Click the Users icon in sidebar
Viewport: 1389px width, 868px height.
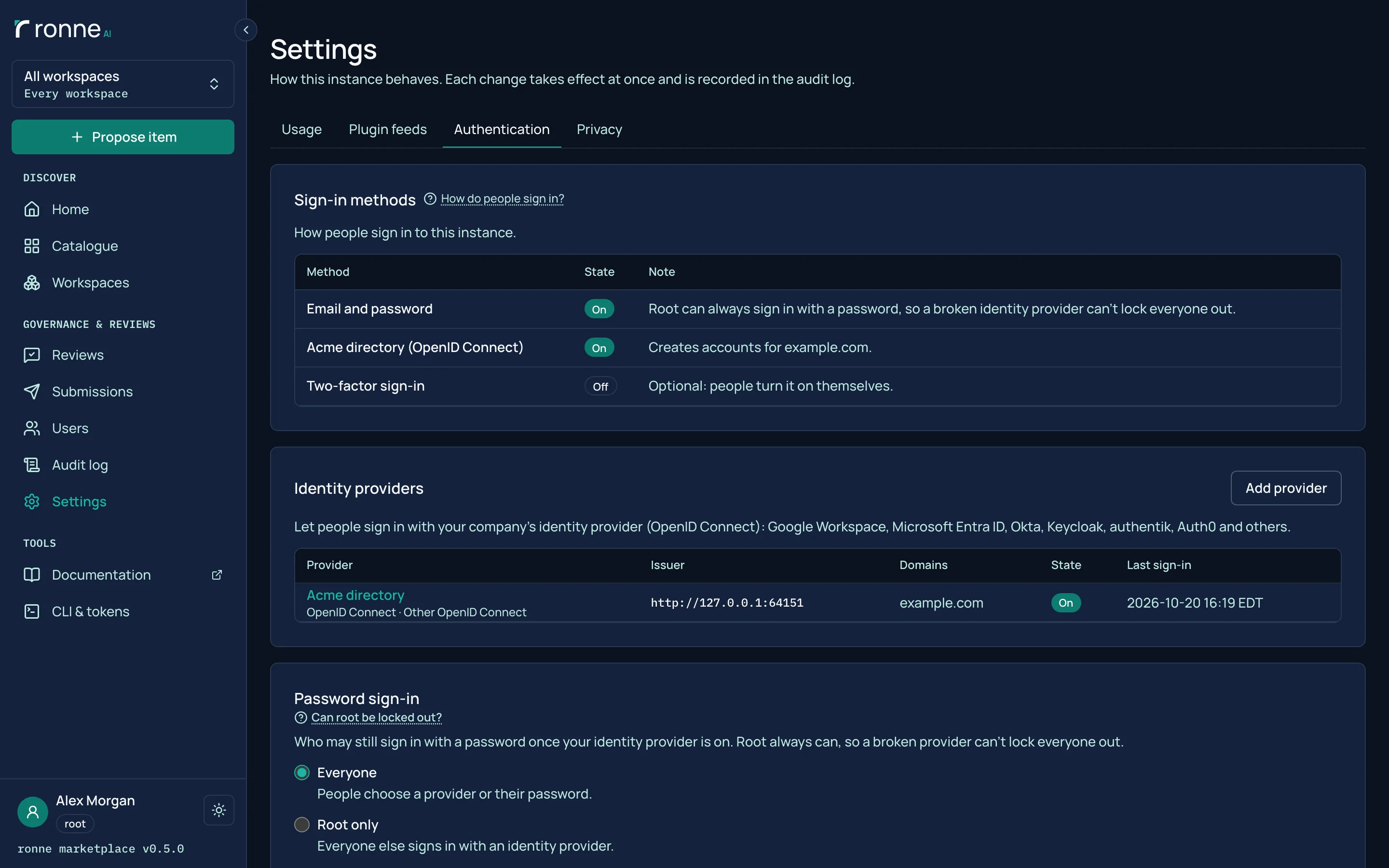pos(31,428)
